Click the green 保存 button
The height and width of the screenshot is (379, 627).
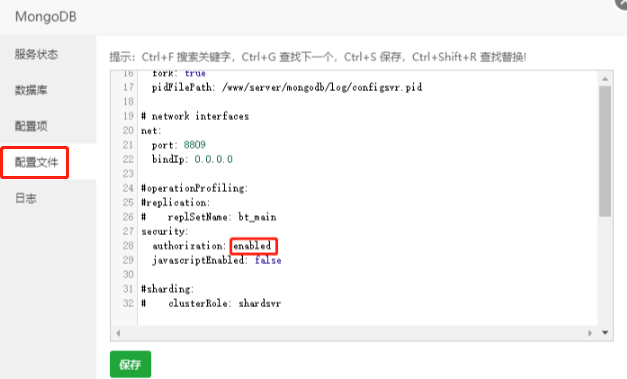tap(130, 364)
